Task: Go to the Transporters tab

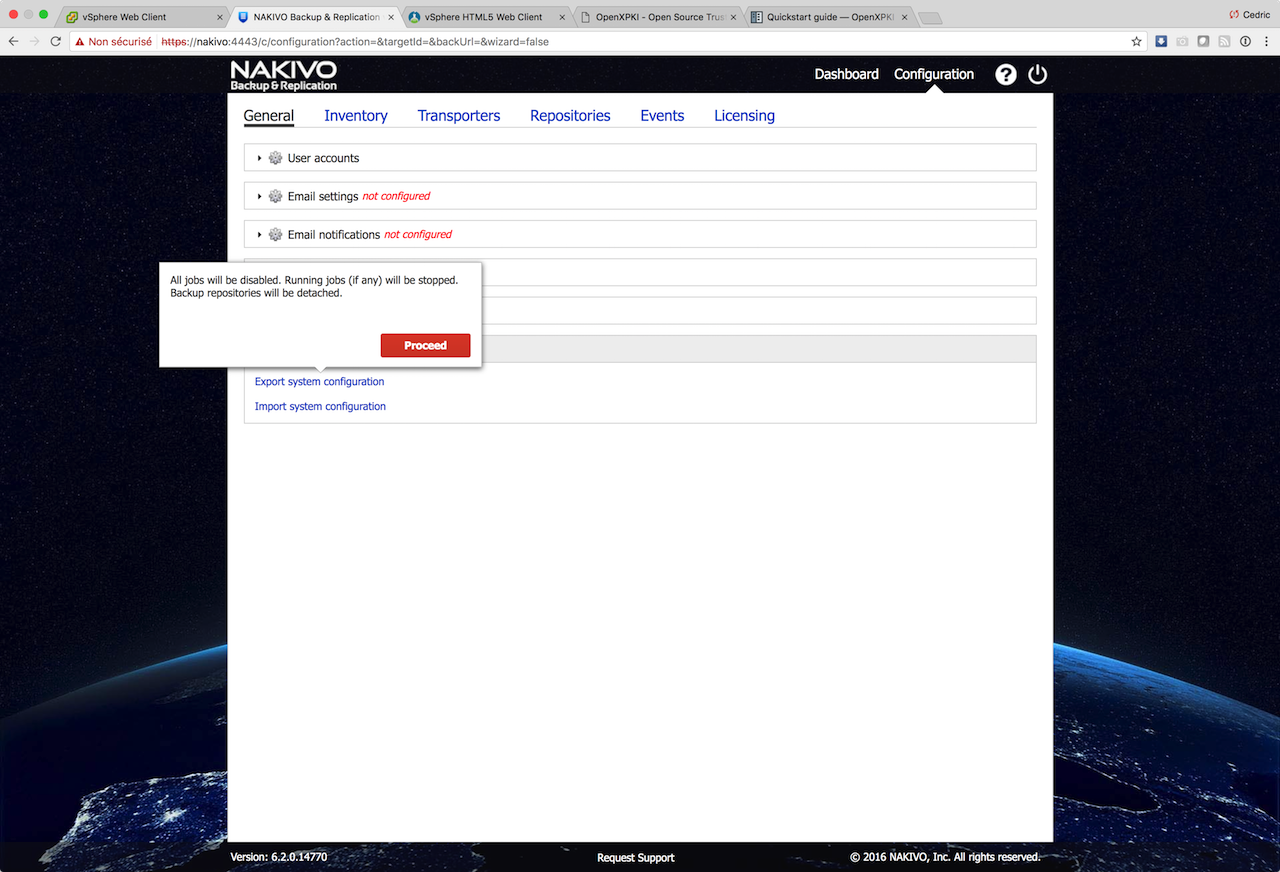Action: click(x=459, y=116)
